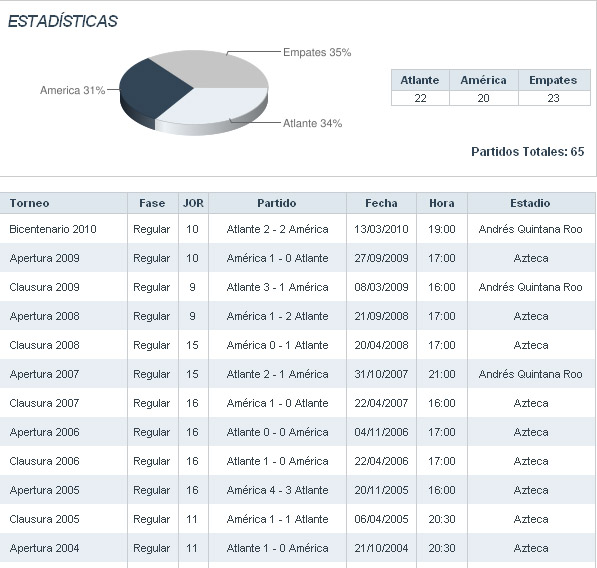Click the draws value 23
The width and height of the screenshot is (597, 568).
pyautogui.click(x=554, y=98)
